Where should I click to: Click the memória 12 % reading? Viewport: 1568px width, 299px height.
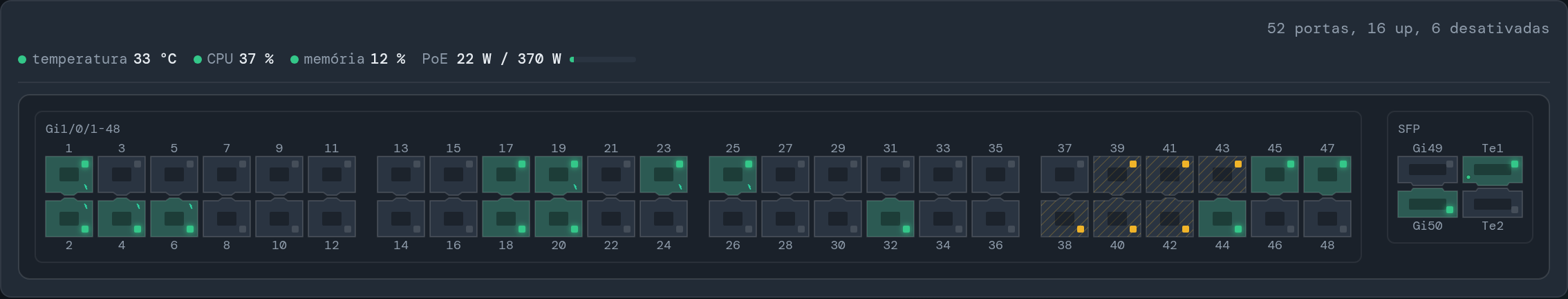348,60
